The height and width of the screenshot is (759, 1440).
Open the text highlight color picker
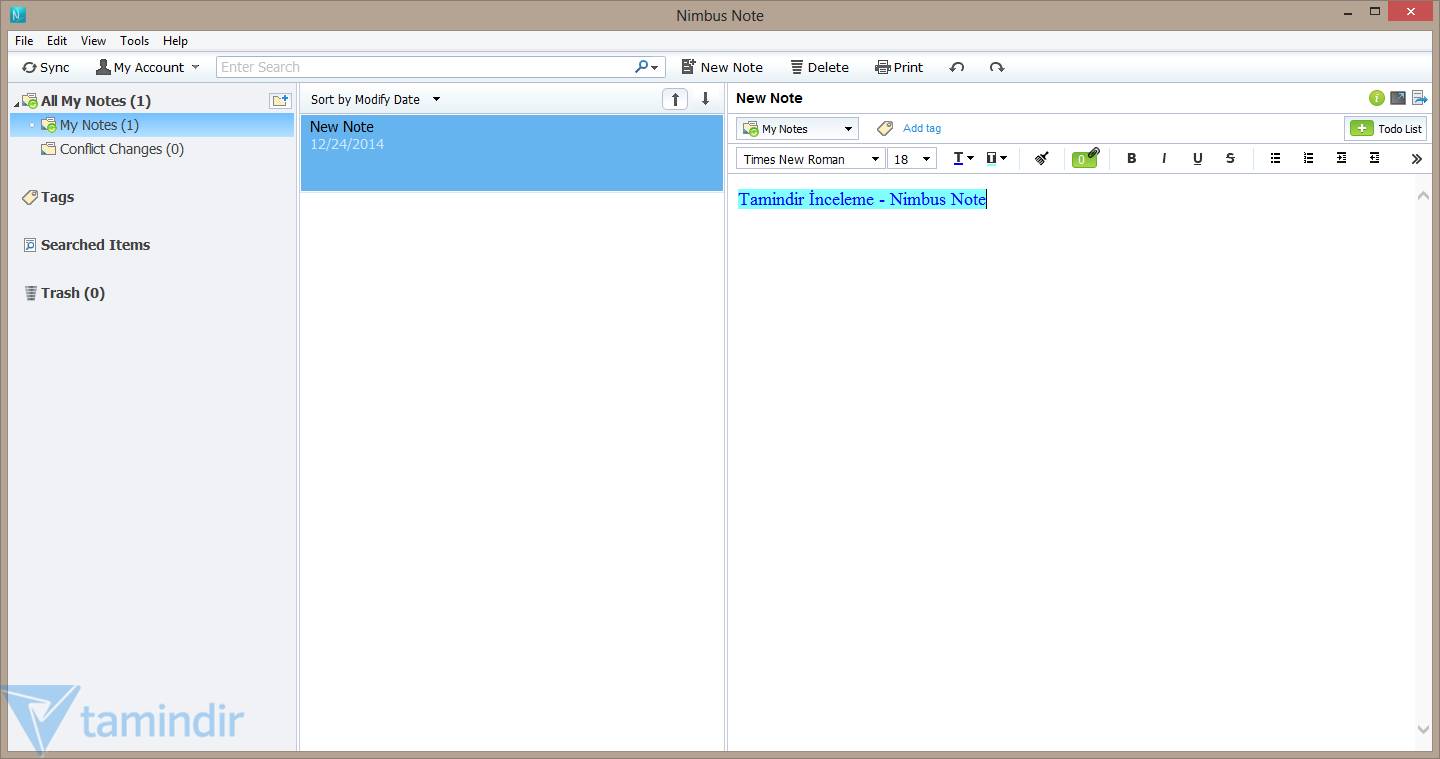pos(996,158)
